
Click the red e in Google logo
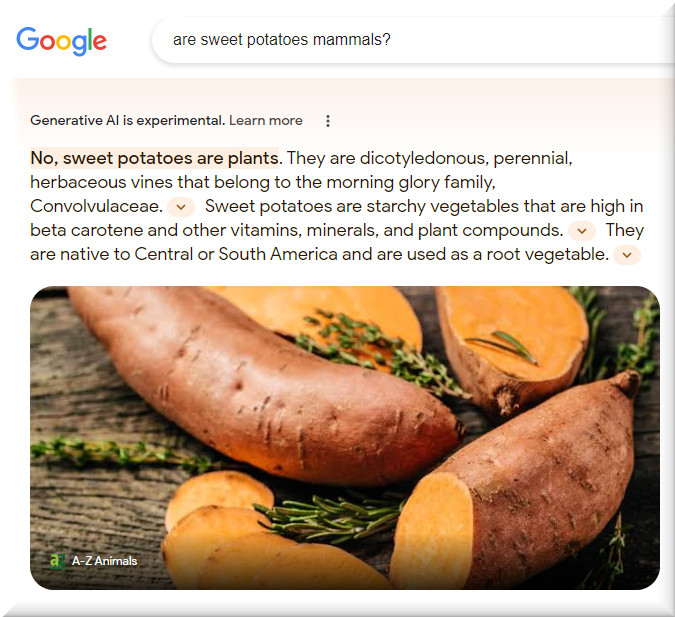coord(99,42)
